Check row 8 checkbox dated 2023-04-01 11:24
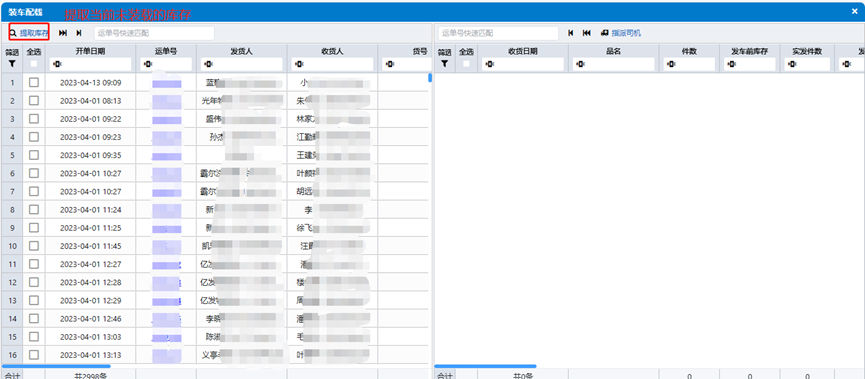The image size is (865, 379). click(x=34, y=210)
